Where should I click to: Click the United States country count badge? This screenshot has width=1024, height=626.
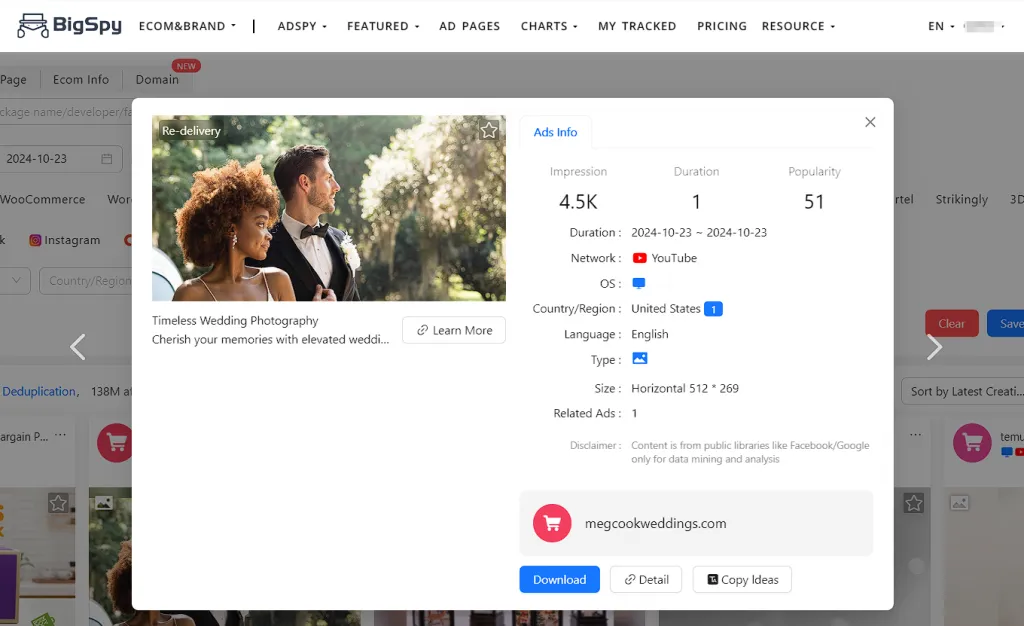(x=713, y=309)
